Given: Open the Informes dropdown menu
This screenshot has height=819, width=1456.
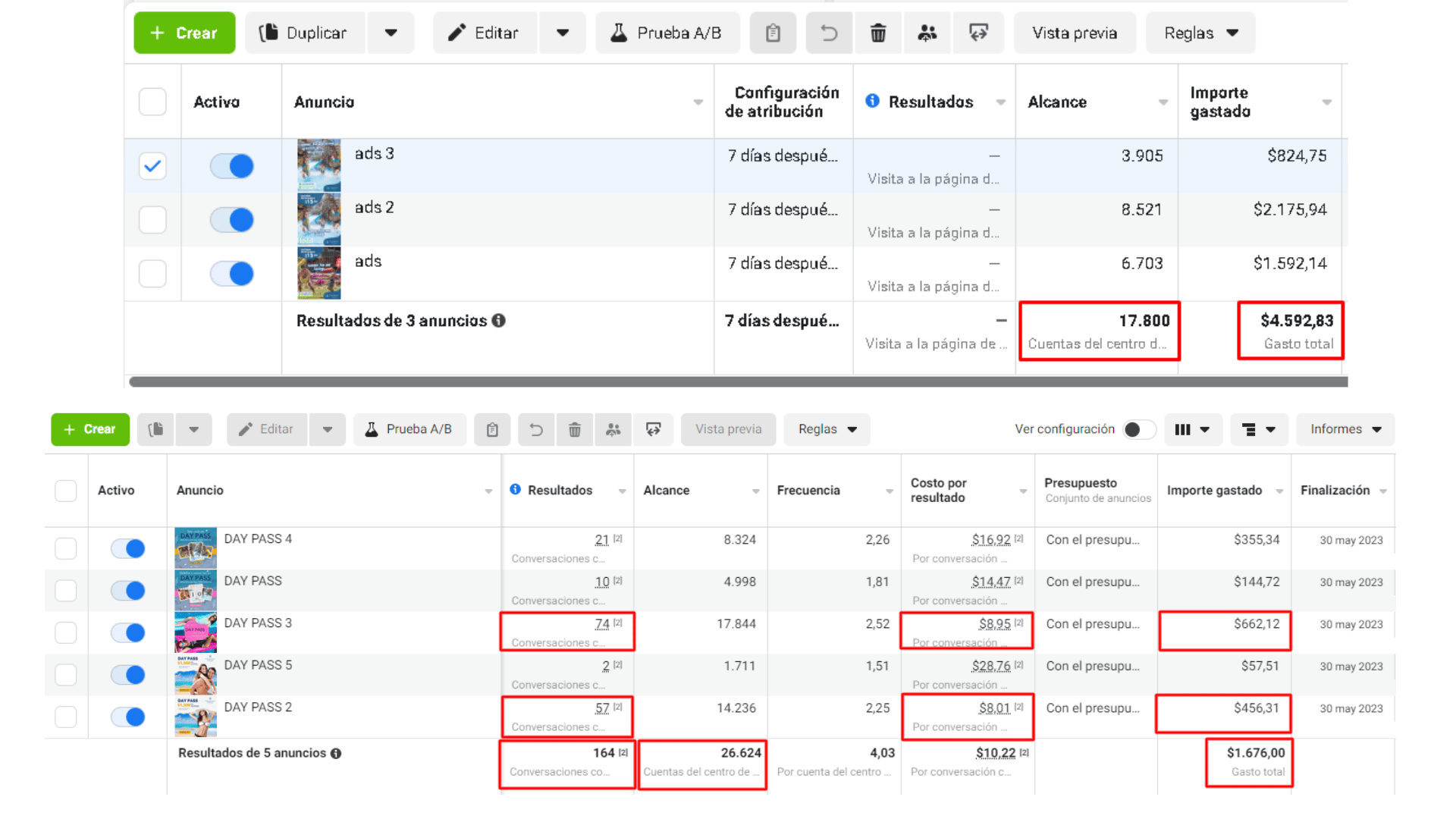Looking at the screenshot, I should [x=1345, y=429].
